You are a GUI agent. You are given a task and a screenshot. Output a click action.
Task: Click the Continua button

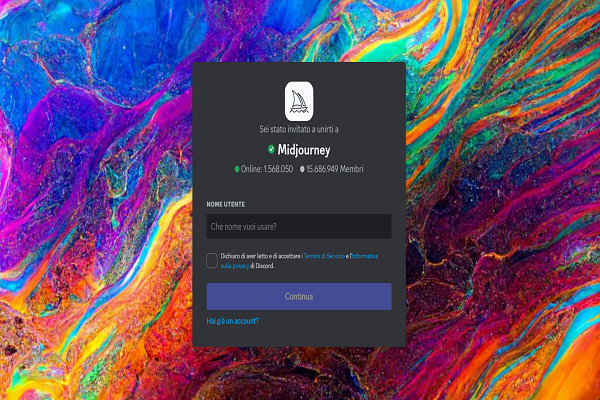[299, 296]
